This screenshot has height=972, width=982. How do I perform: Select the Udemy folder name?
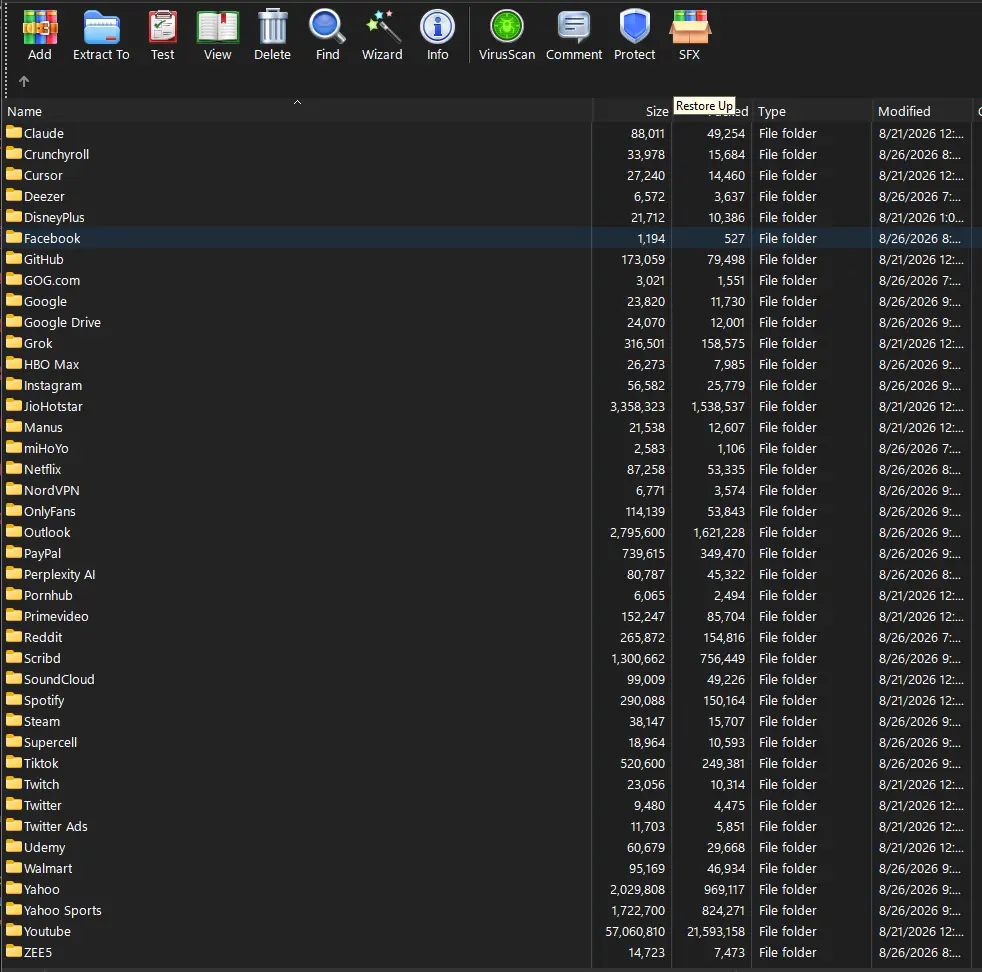[44, 847]
